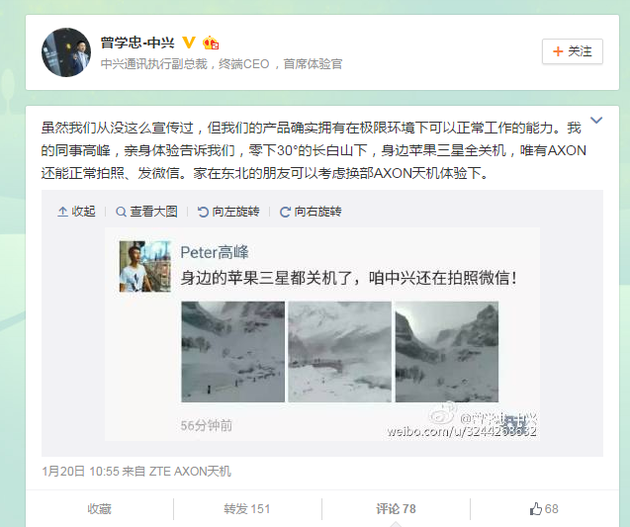The height and width of the screenshot is (527, 630).
Task: Click the orange verified V badge
Action: pos(189,42)
